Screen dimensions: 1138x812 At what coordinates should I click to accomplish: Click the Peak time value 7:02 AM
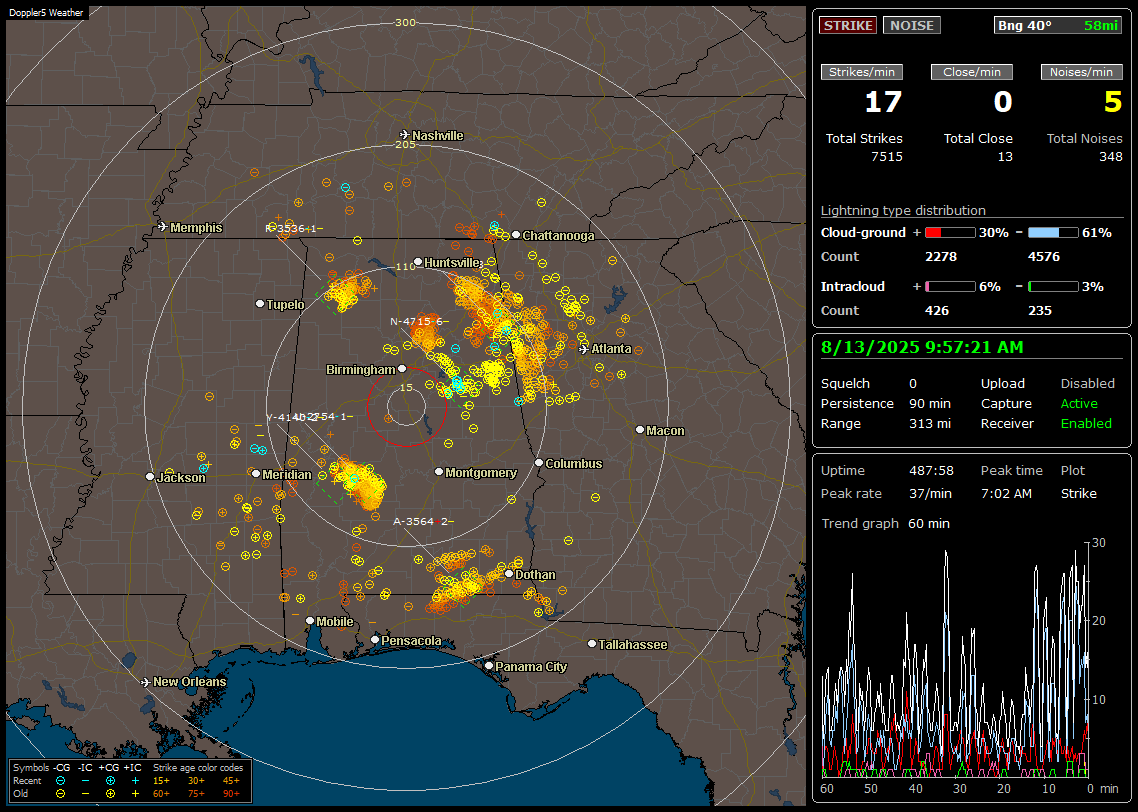click(1006, 493)
